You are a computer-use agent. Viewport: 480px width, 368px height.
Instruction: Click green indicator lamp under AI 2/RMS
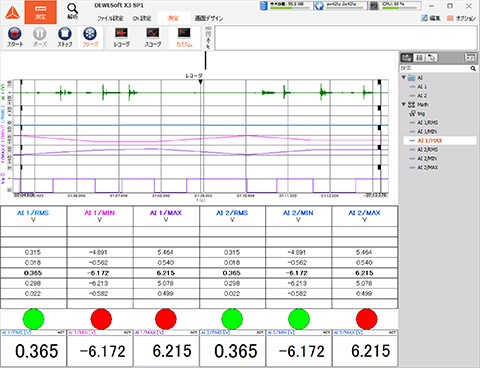pyautogui.click(x=232, y=319)
